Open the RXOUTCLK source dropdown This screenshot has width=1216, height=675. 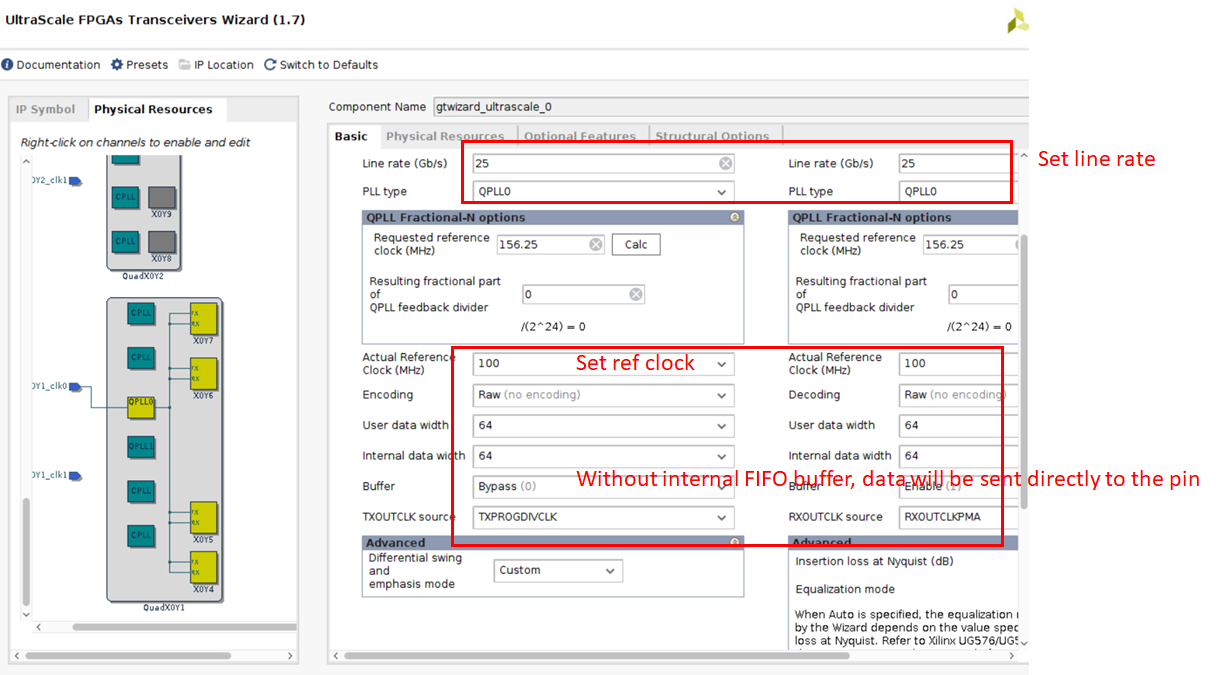[x=958, y=518]
